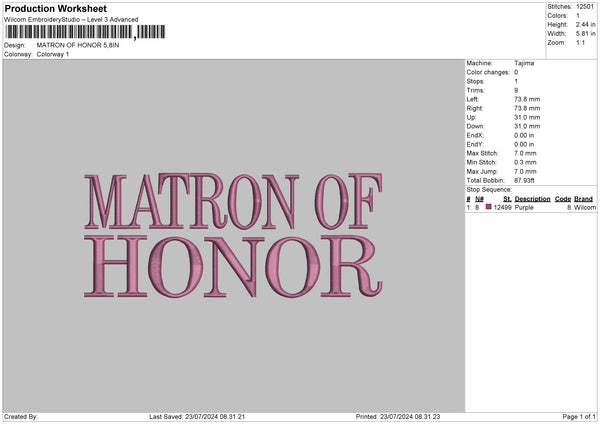Select the EndY value 0.00 in
The height and width of the screenshot is (424, 600).
coord(524,144)
